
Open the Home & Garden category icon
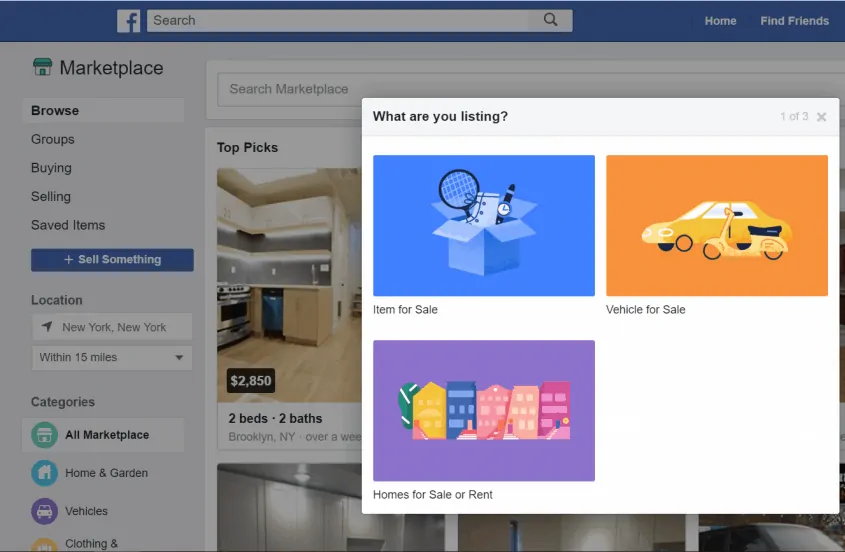tap(44, 473)
